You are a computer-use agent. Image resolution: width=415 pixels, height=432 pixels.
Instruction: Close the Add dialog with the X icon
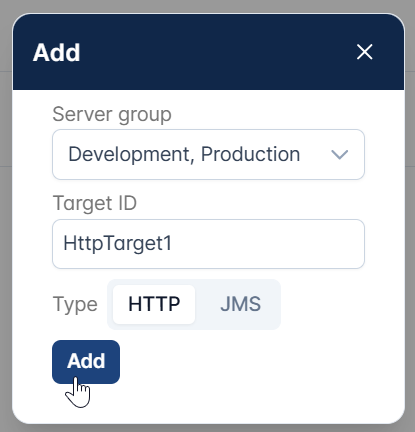click(x=364, y=52)
